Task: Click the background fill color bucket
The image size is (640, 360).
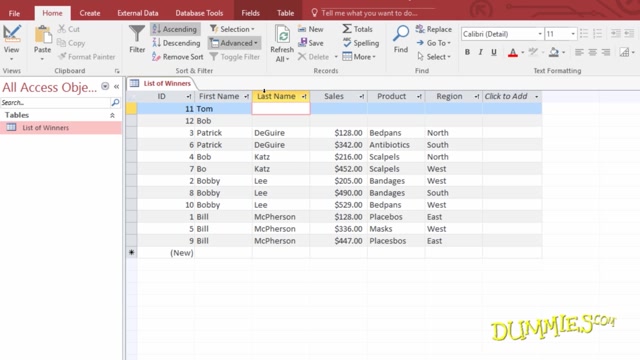Action: pos(554,52)
